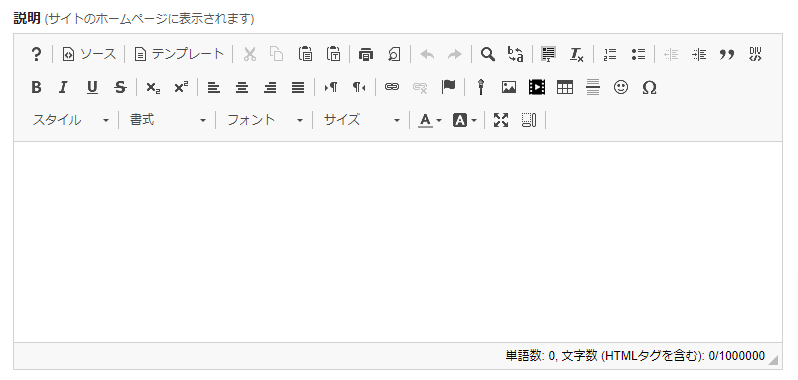Click the Copy icon
798x380 pixels.
click(276, 54)
